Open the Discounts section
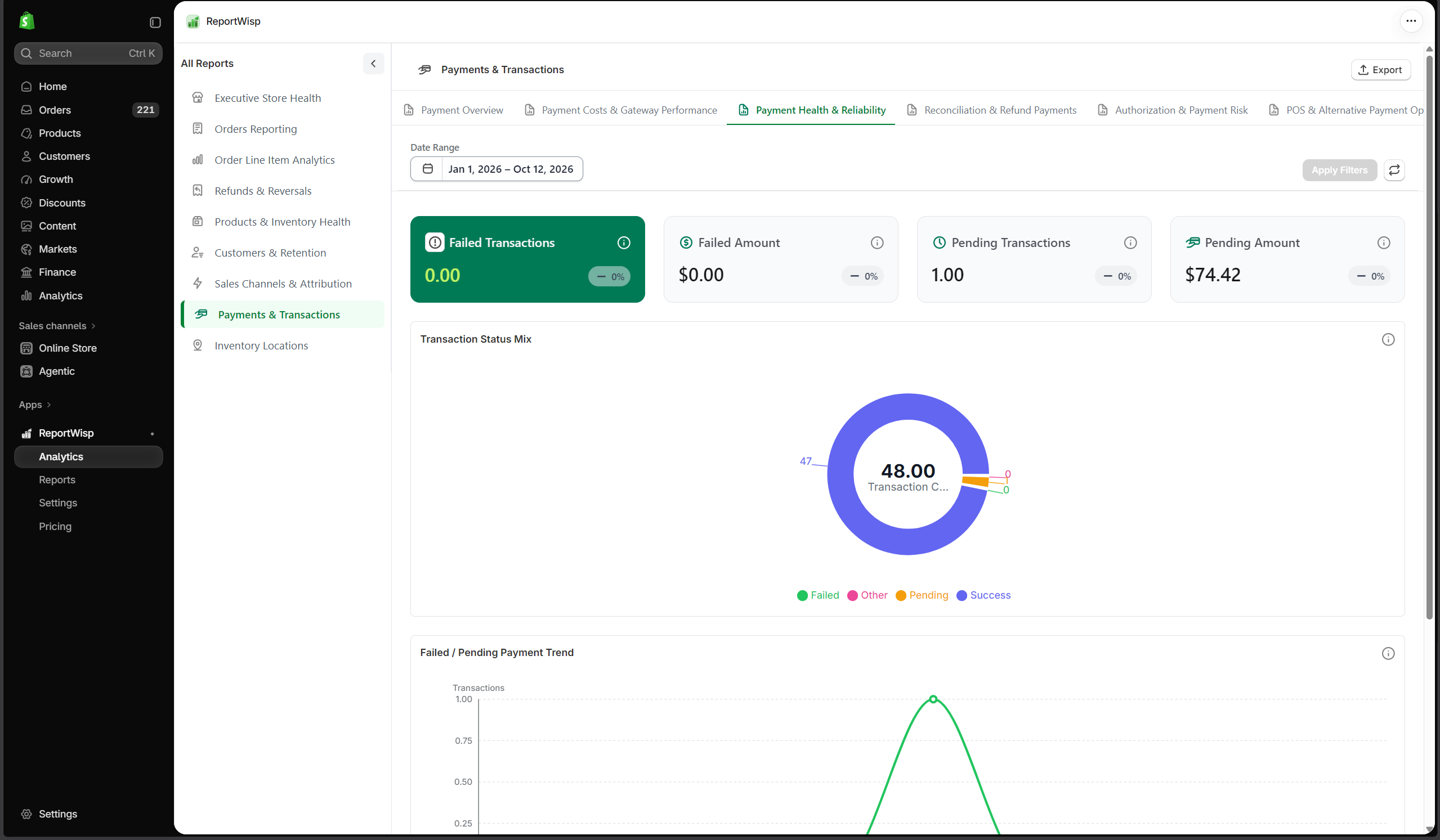 [88, 203]
